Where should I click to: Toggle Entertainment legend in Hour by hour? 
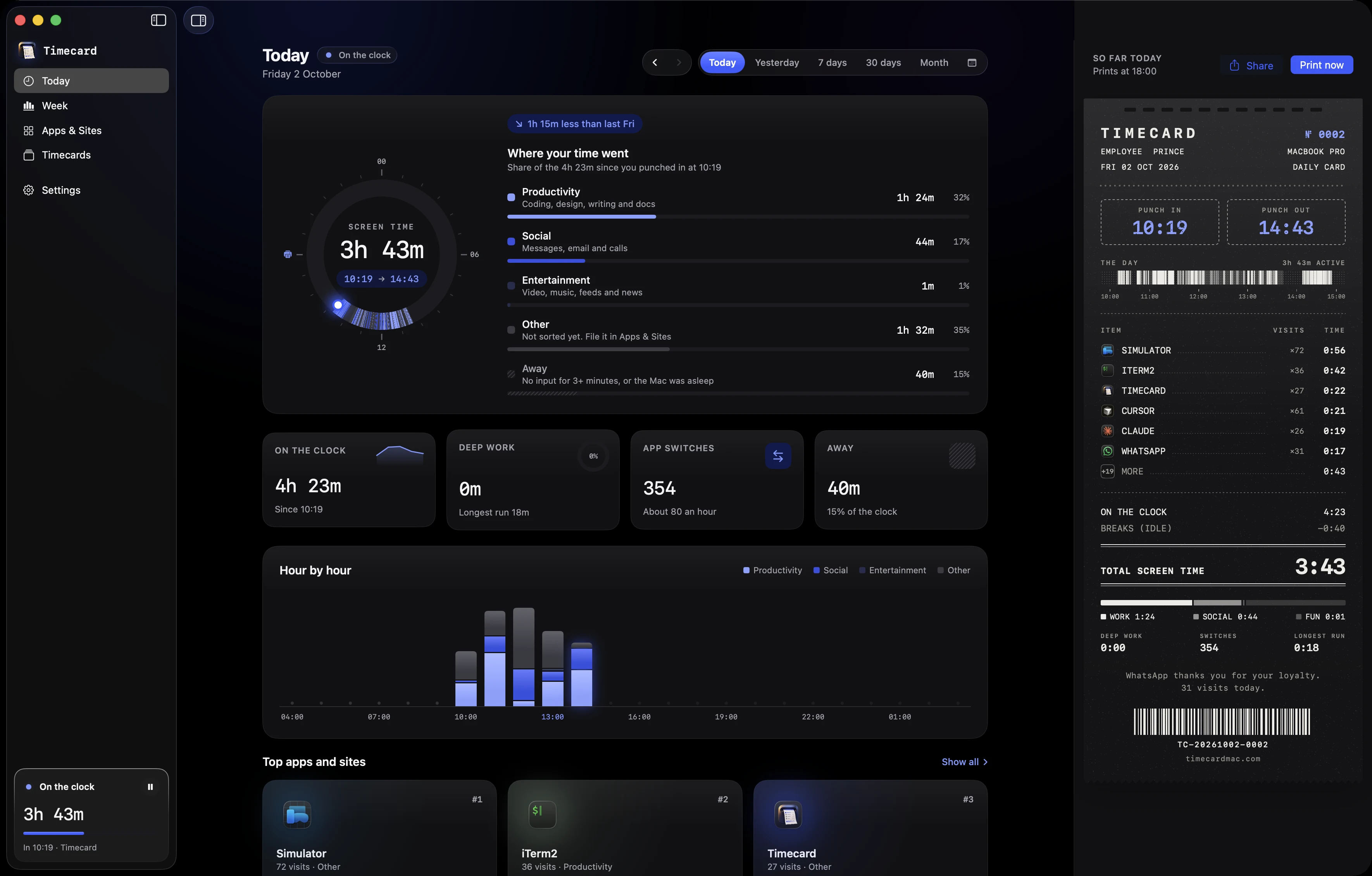click(892, 571)
